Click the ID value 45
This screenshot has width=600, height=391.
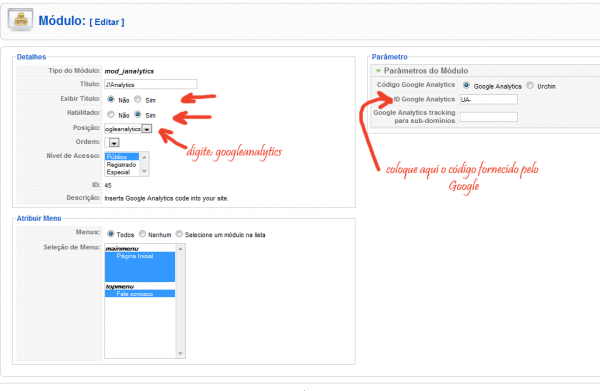[x=108, y=185]
